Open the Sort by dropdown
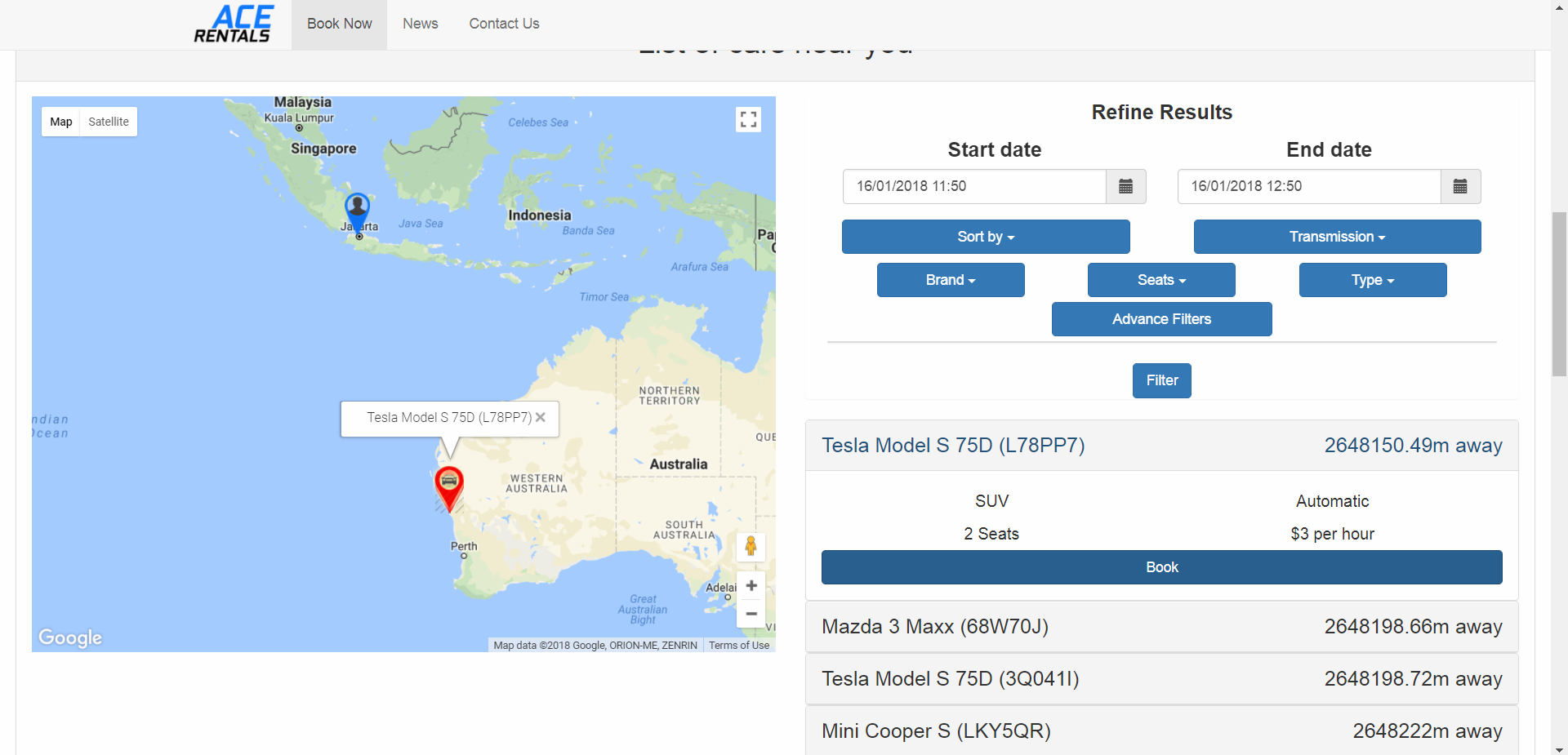The width and height of the screenshot is (1568, 755). click(x=986, y=237)
